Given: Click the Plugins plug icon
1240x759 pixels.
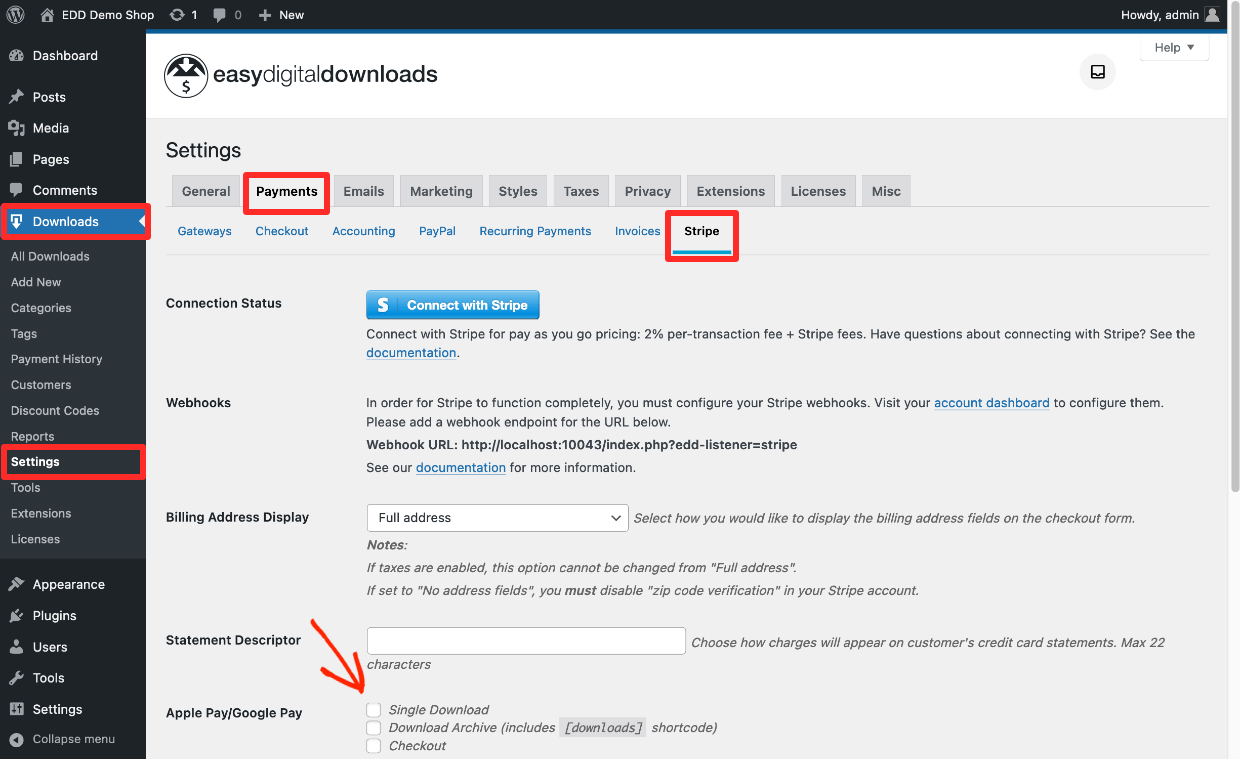Looking at the screenshot, I should pyautogui.click(x=16, y=615).
